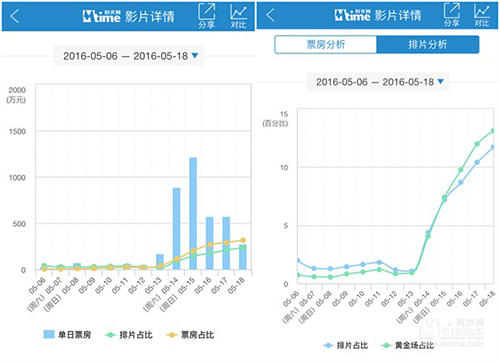Select the tallest box office bar on 05-15

193,213
